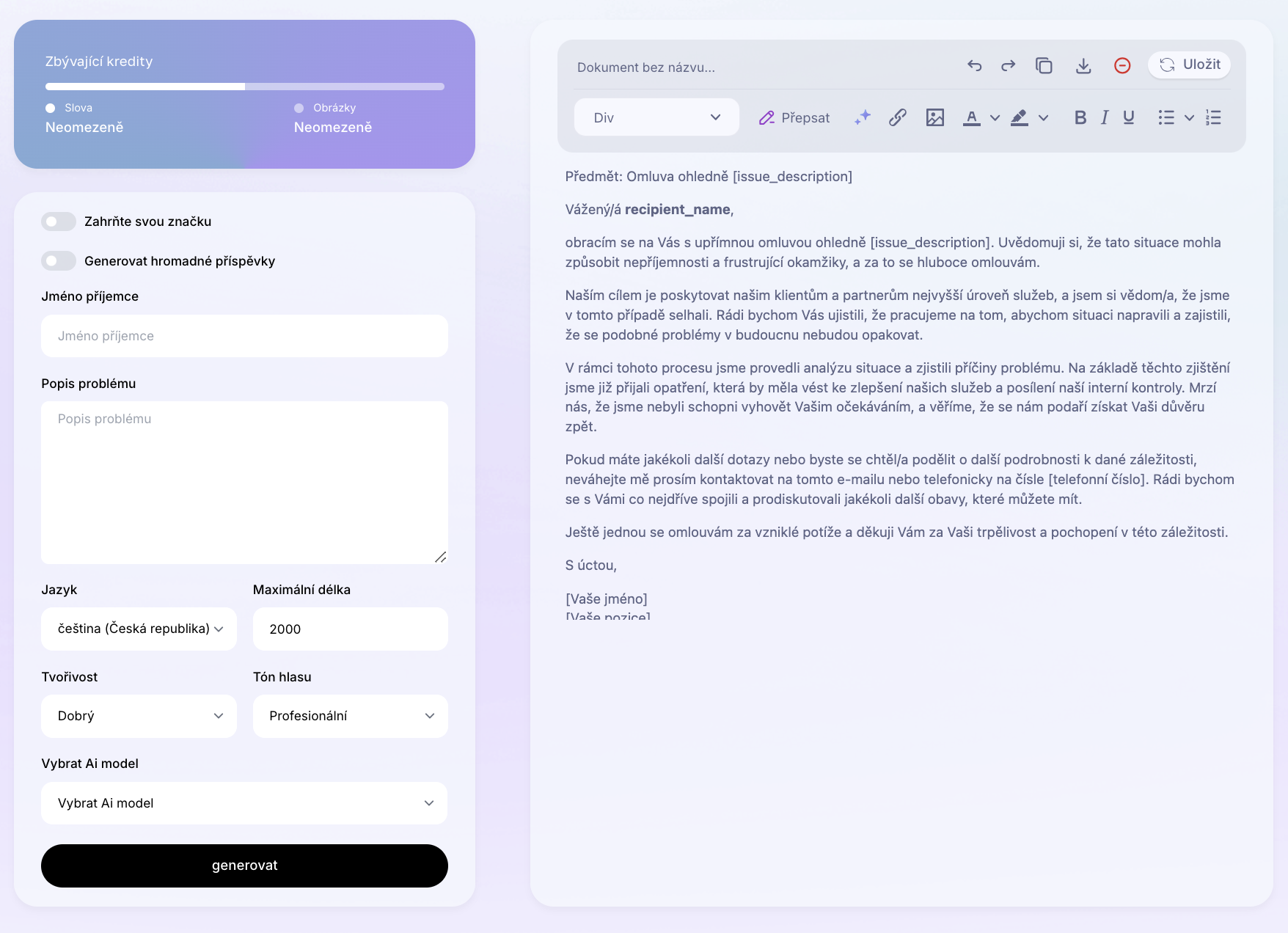The image size is (1288, 933).
Task: Click paragraph starting V rámci tohoto procesu
Action: pyautogui.click(x=898, y=397)
